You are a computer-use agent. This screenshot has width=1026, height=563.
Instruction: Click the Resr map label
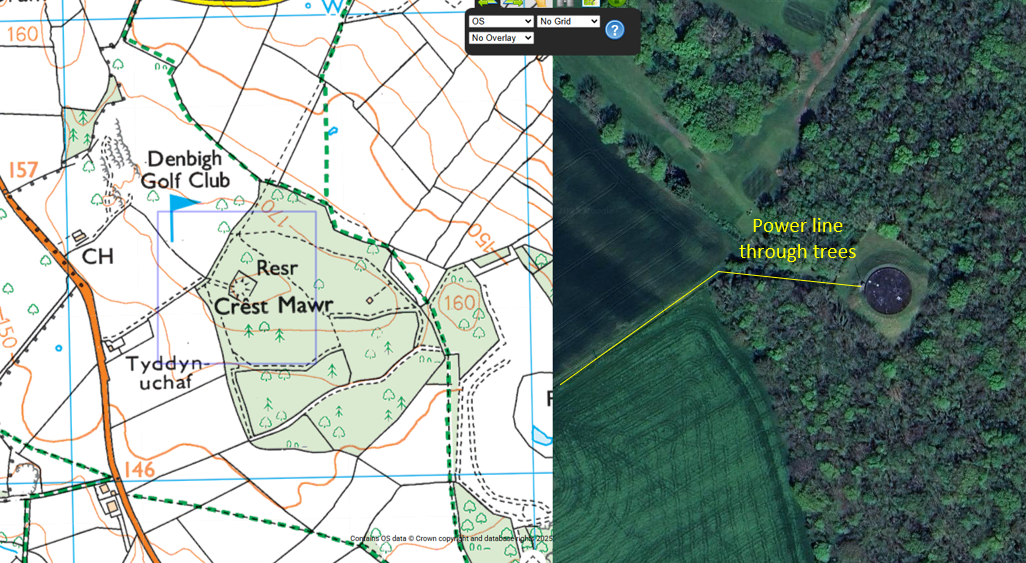coord(277,269)
